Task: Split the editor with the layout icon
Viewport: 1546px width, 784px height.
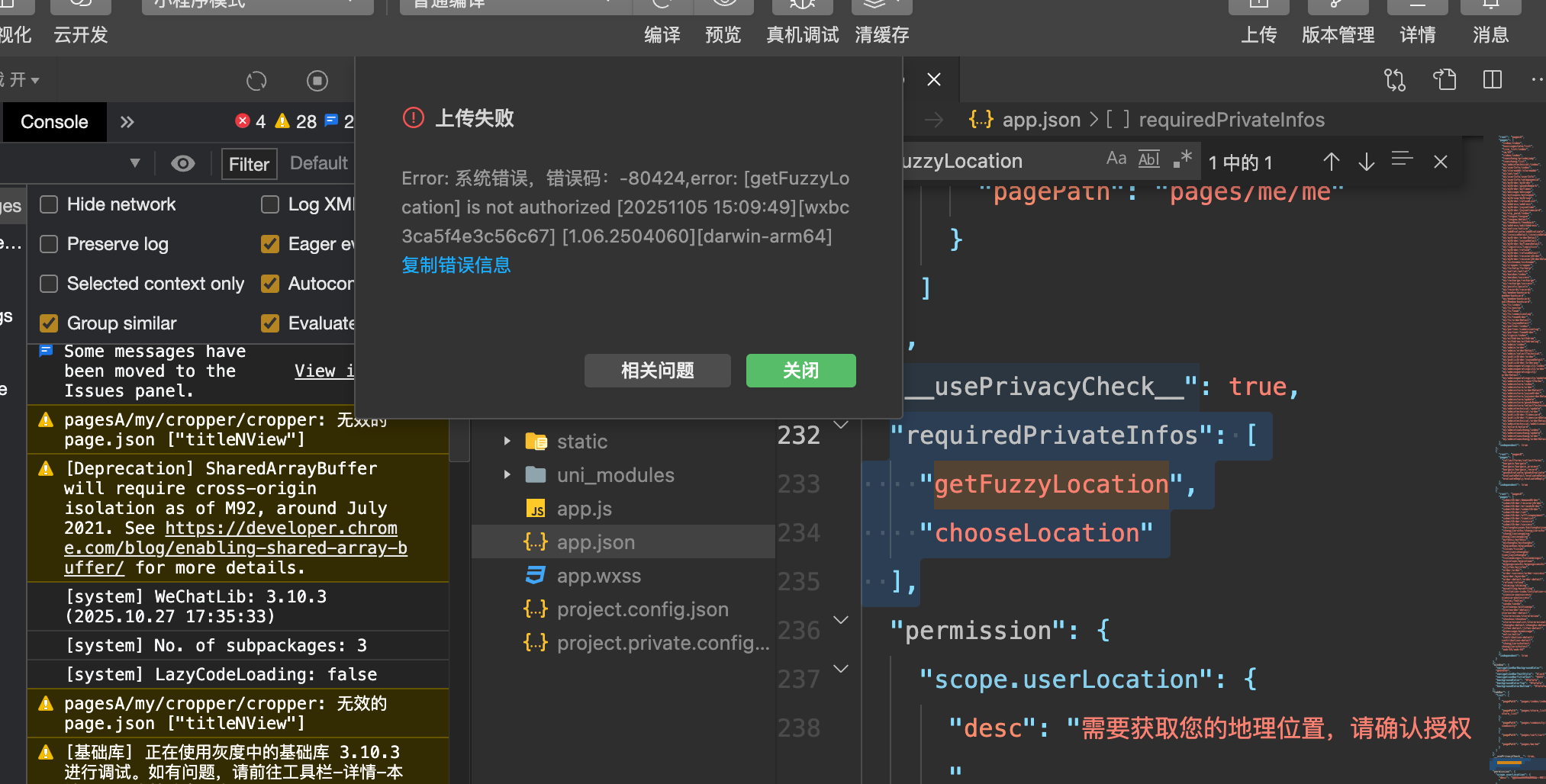Action: (x=1493, y=80)
